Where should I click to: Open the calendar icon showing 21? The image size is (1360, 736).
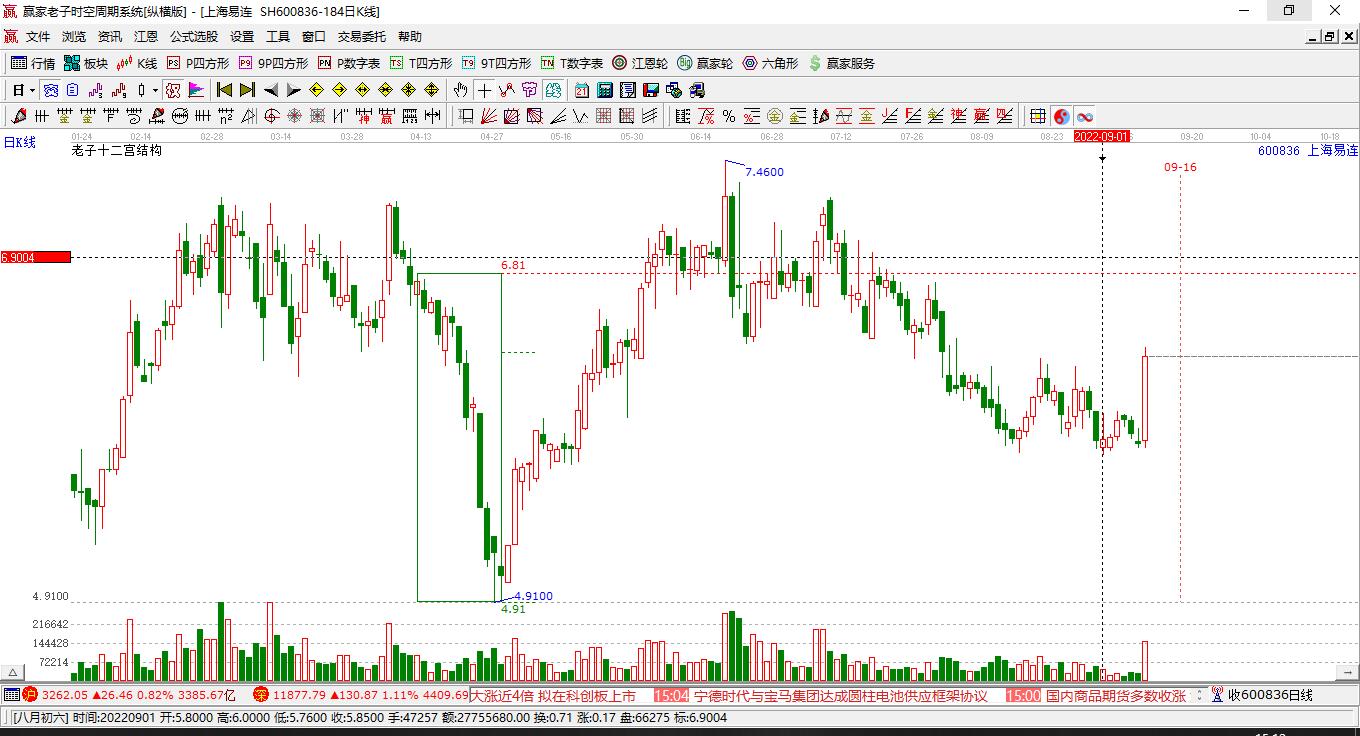(581, 90)
